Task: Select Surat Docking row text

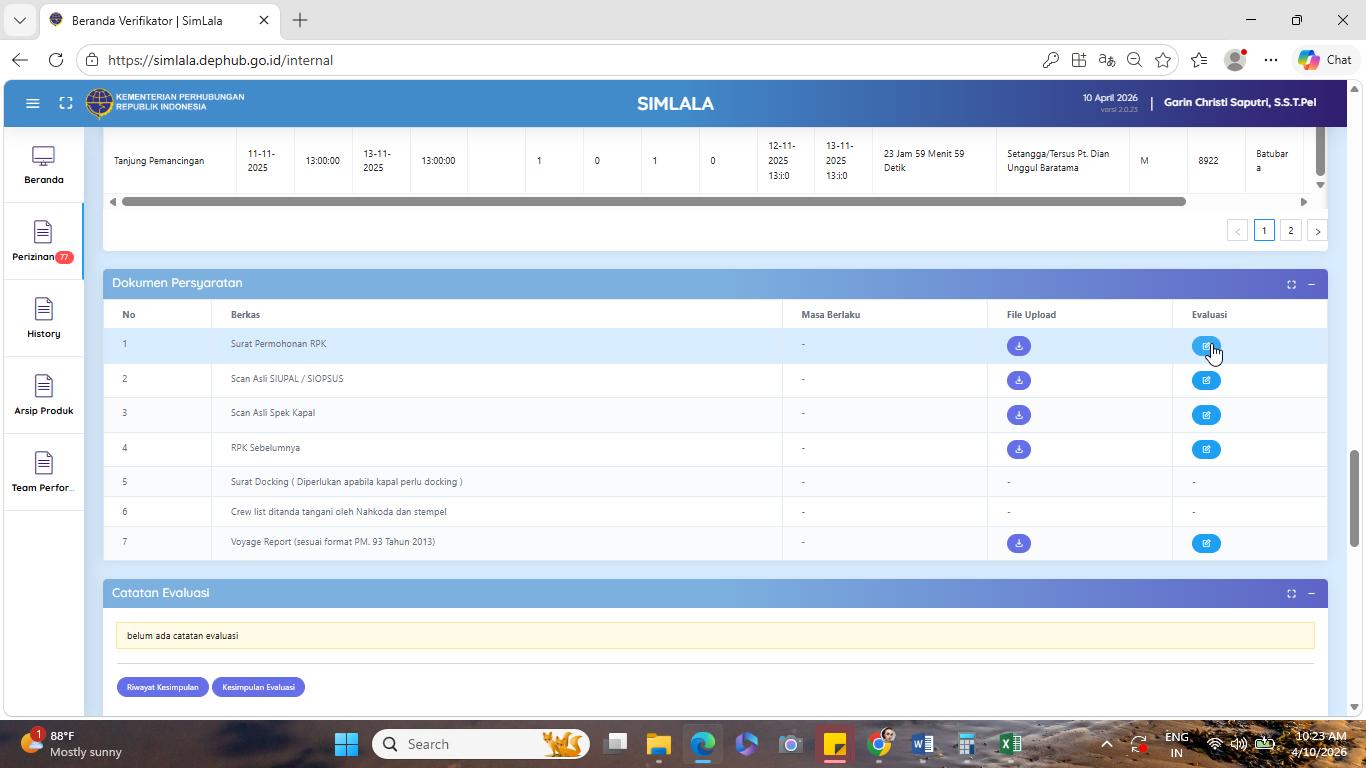Action: click(x=346, y=482)
